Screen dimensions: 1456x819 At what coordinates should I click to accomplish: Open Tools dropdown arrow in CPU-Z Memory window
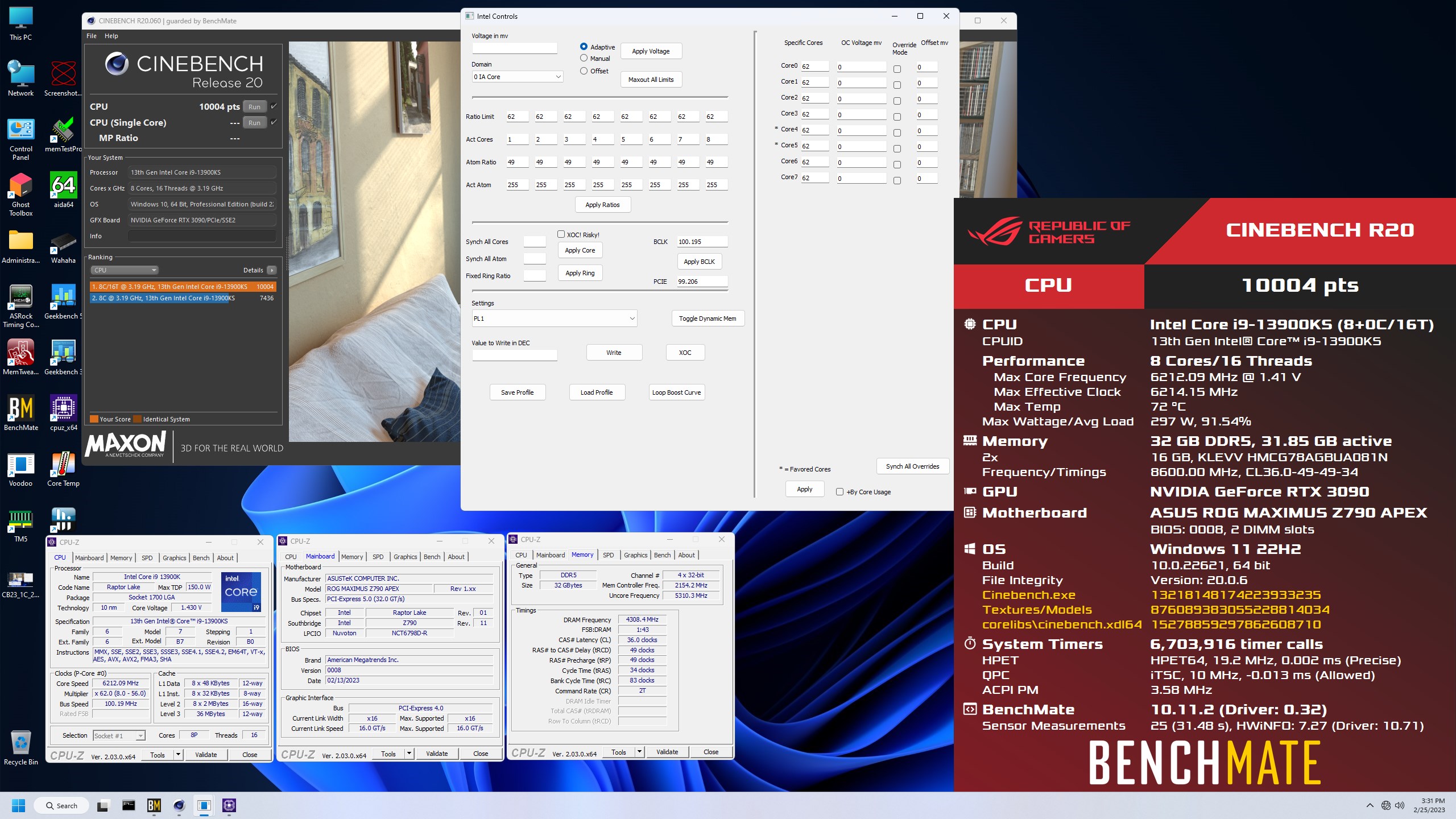pyautogui.click(x=639, y=752)
